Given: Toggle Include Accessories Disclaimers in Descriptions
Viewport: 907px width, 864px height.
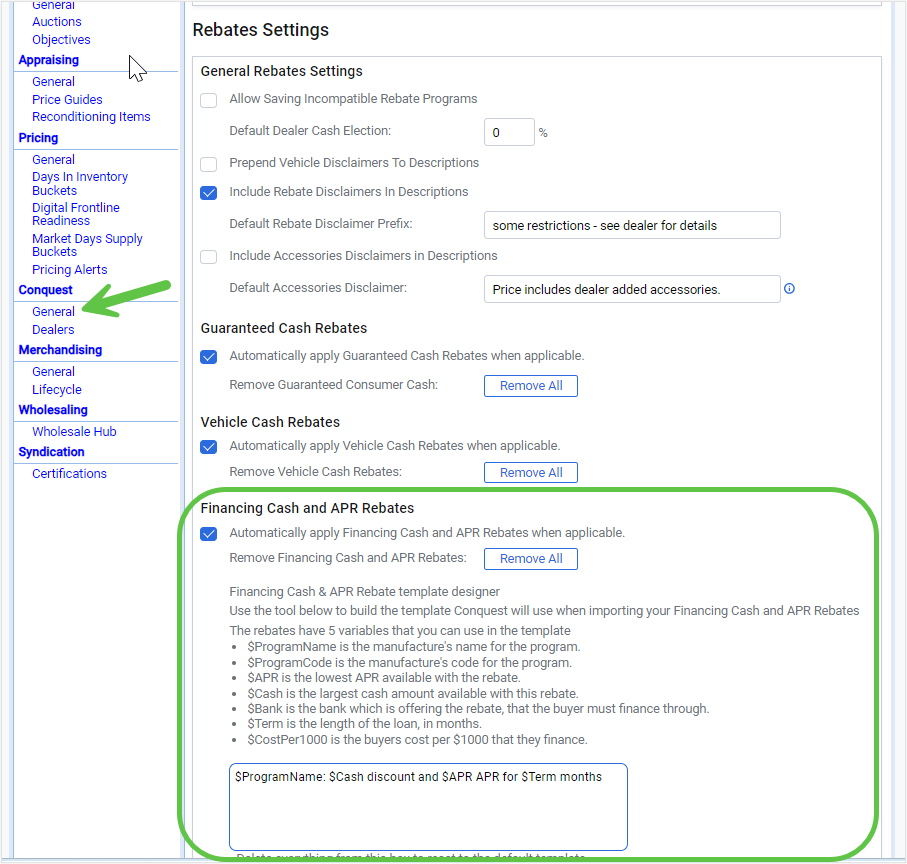Looking at the screenshot, I should (209, 257).
